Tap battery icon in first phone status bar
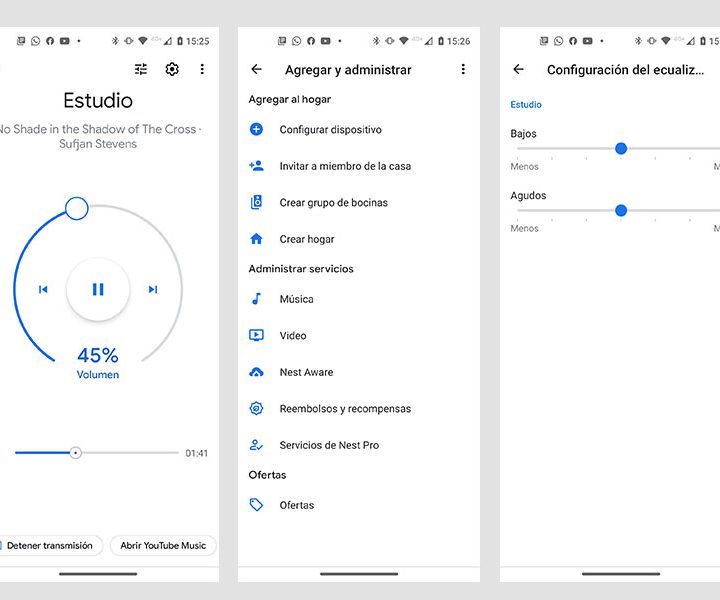The image size is (720, 600). pyautogui.click(x=180, y=41)
